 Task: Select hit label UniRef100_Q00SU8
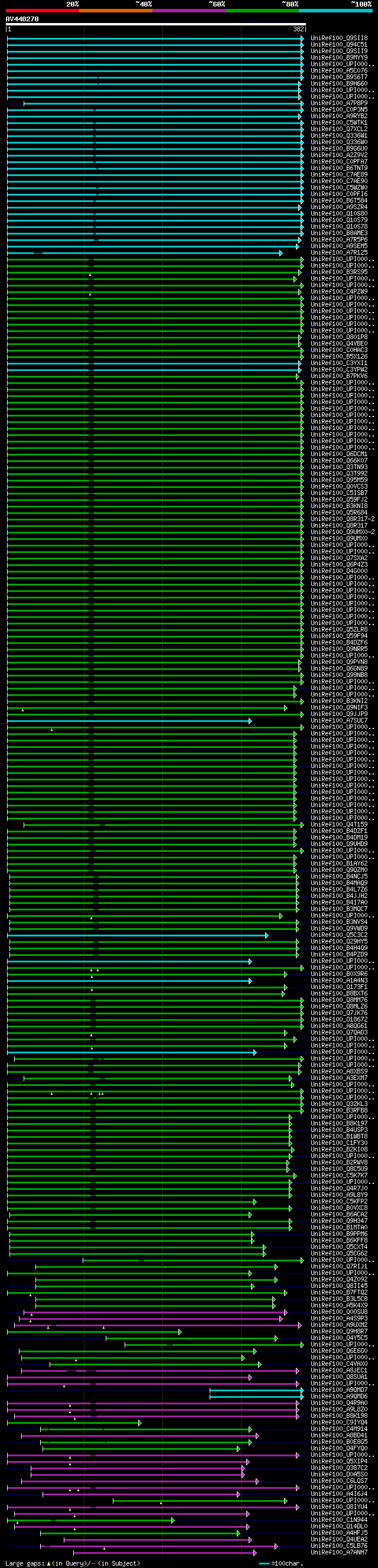339,1312
